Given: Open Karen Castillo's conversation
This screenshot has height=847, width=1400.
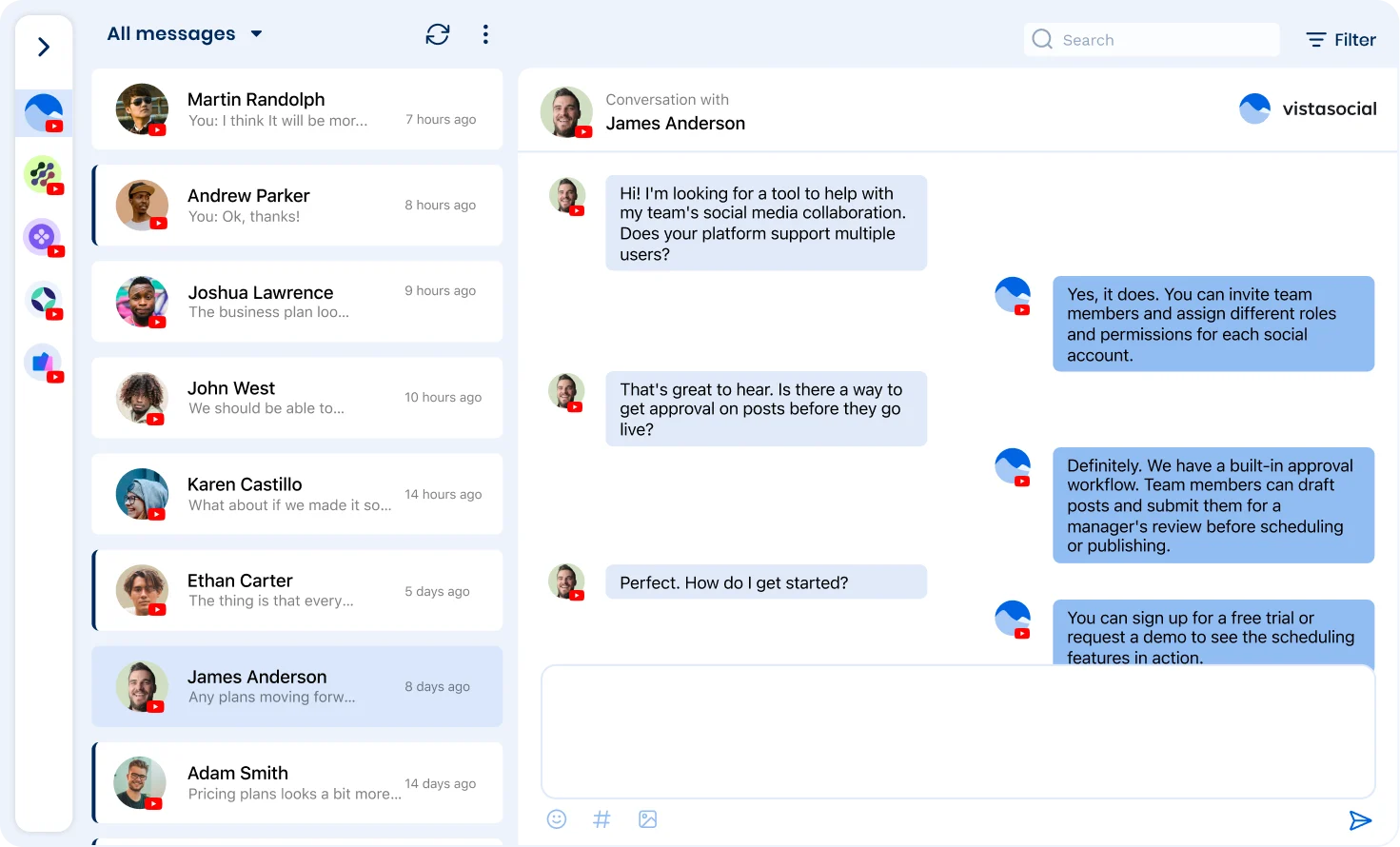Looking at the screenshot, I should (297, 494).
